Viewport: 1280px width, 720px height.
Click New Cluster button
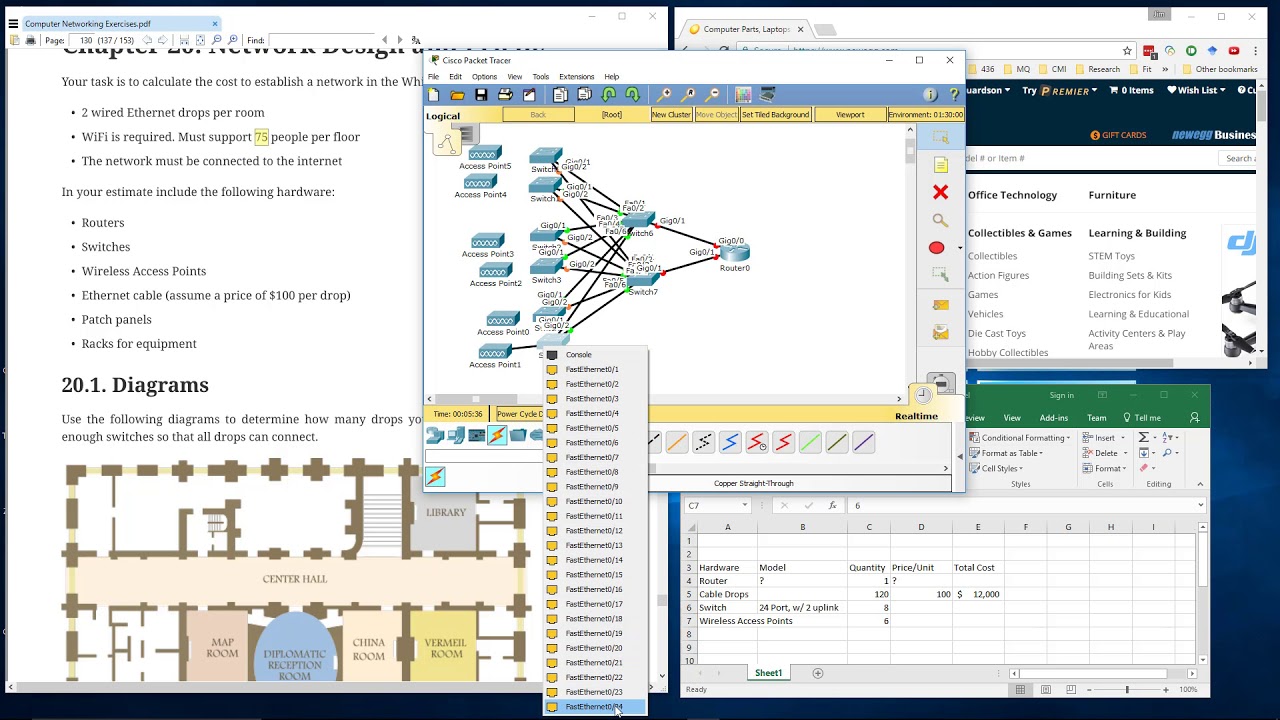[x=671, y=115]
